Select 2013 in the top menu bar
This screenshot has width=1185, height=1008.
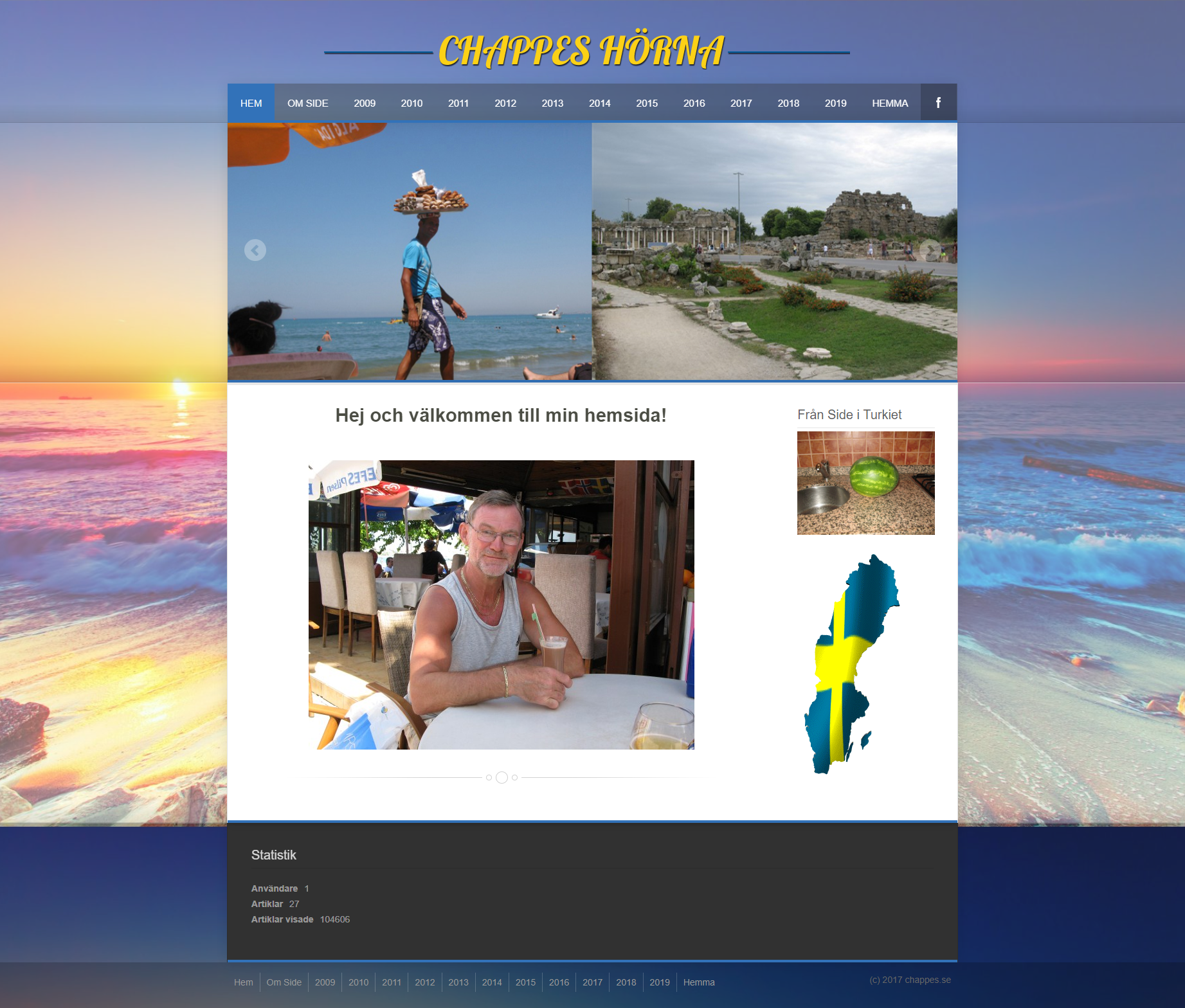point(552,102)
